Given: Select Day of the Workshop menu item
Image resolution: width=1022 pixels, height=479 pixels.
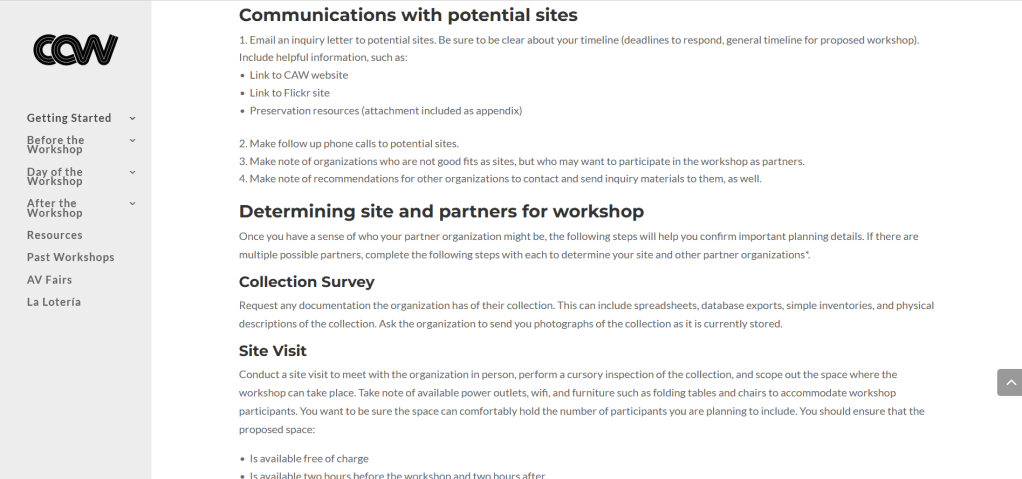Looking at the screenshot, I should (55, 177).
